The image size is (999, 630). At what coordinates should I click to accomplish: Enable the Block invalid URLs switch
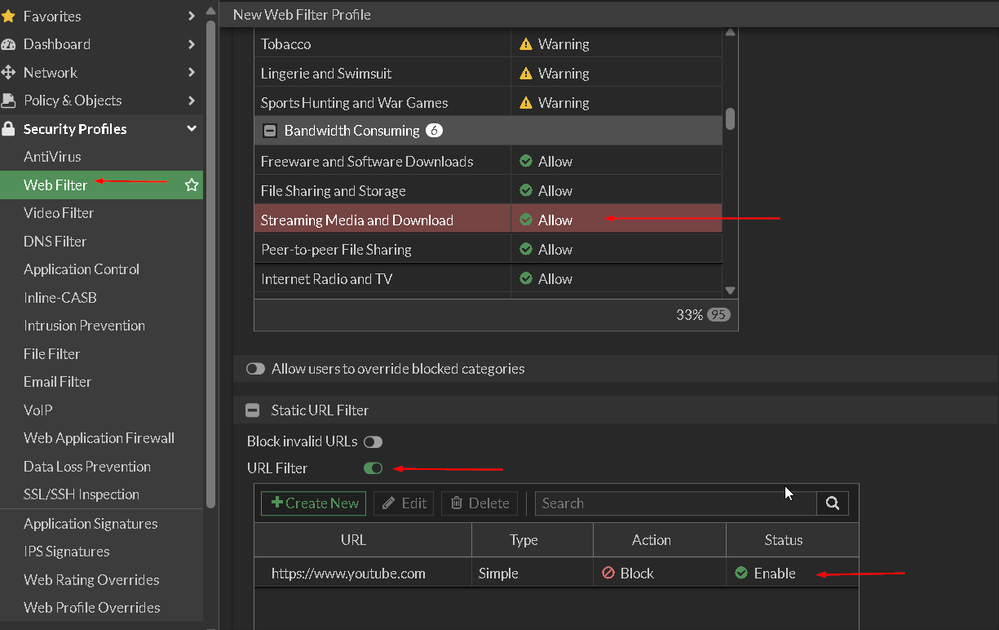[x=373, y=441]
